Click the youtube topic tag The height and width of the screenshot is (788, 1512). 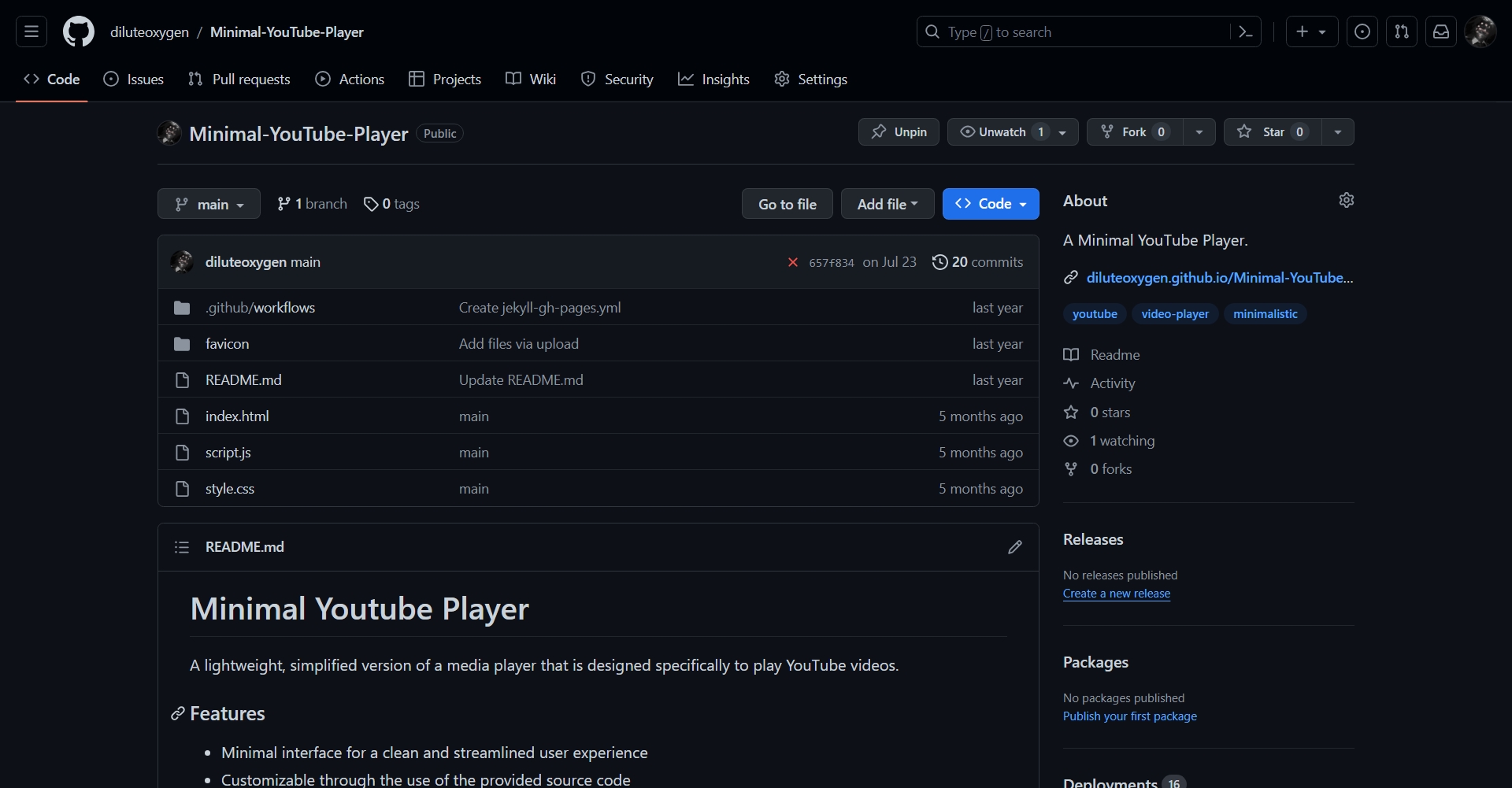pyautogui.click(x=1095, y=313)
